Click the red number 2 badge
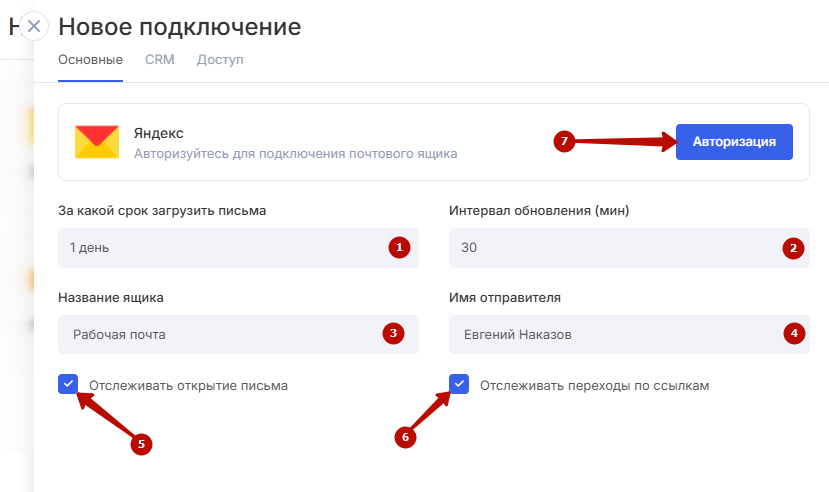 click(x=794, y=248)
